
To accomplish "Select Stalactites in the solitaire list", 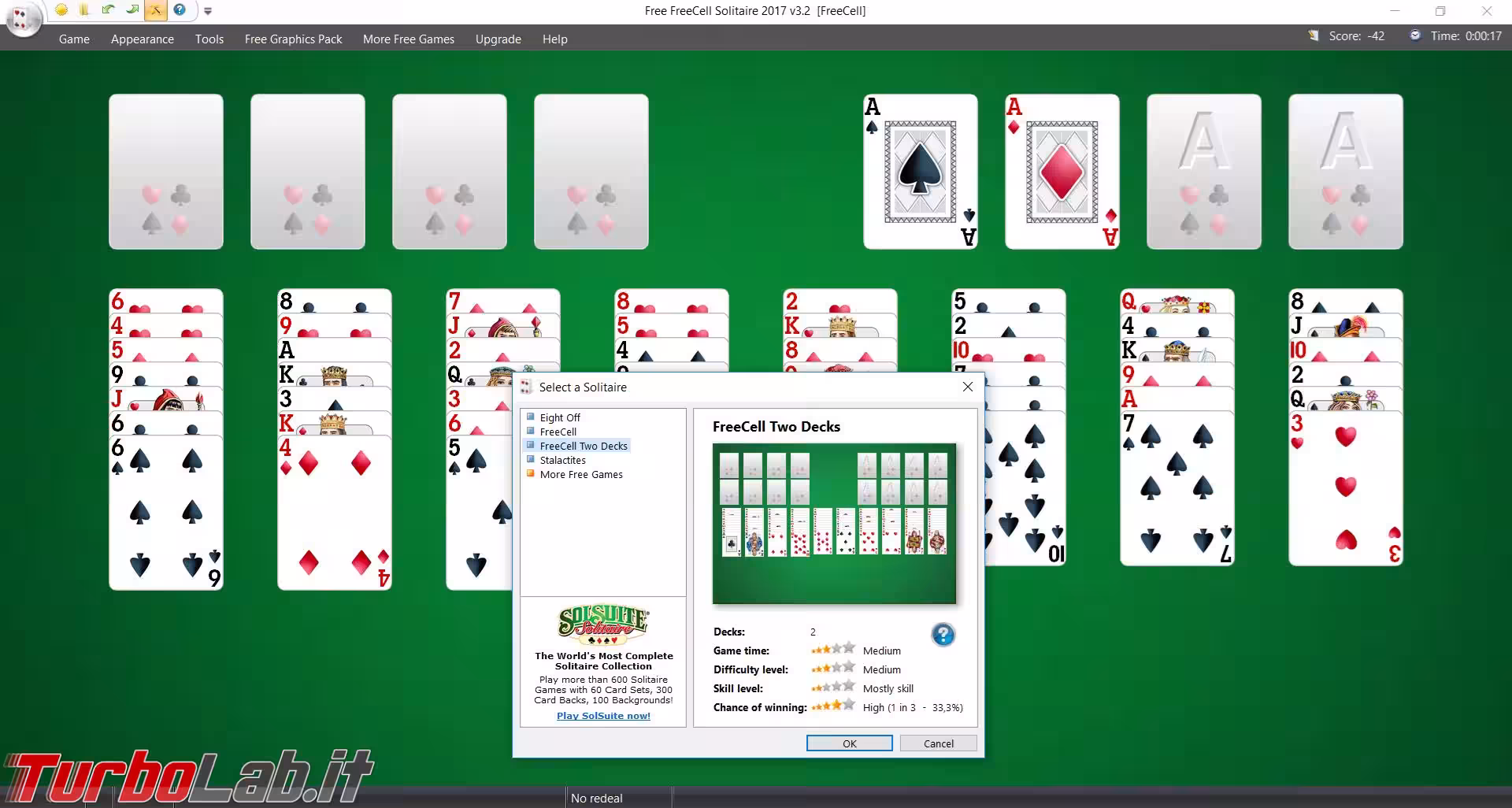I will click(562, 460).
